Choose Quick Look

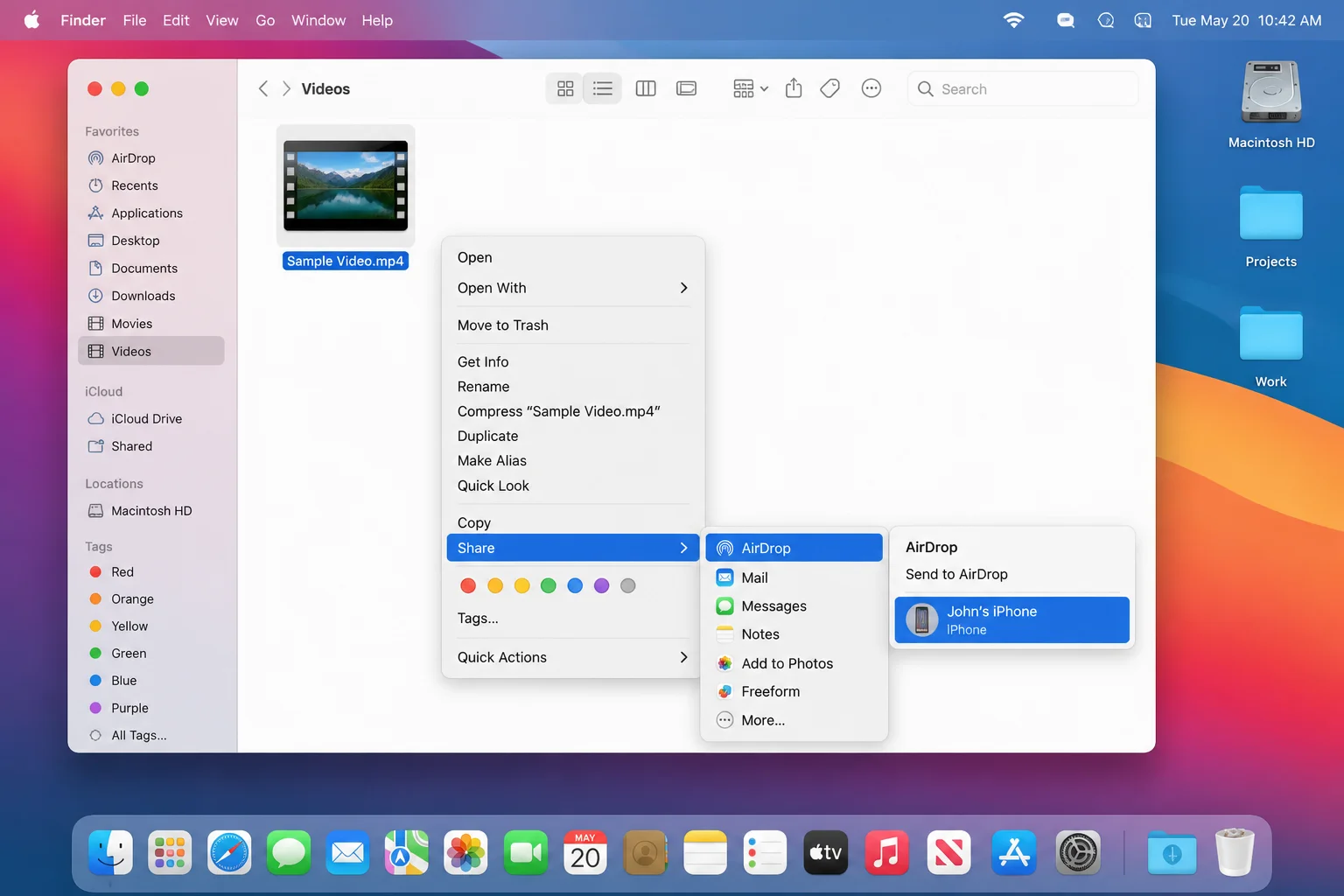(x=572, y=486)
